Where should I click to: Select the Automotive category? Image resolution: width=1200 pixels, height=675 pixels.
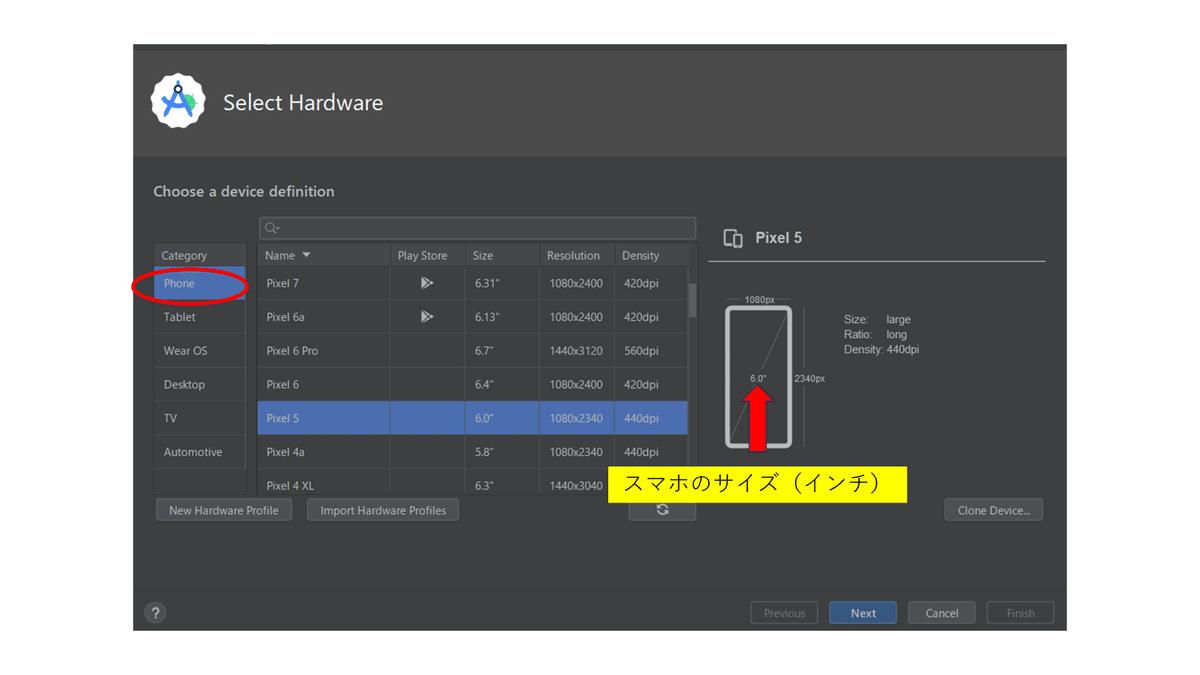click(200, 452)
